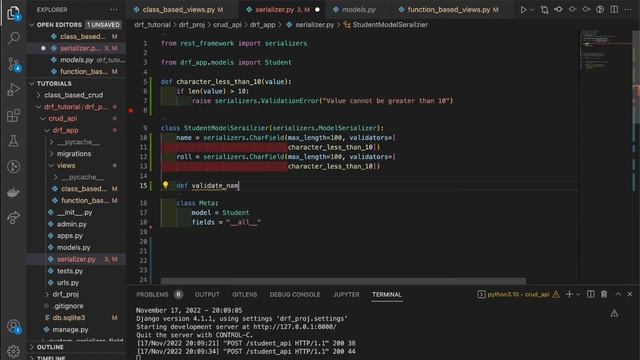The height and width of the screenshot is (360, 640).
Task: Click drf_tutorial in the breadcrumb path
Action: [152, 25]
